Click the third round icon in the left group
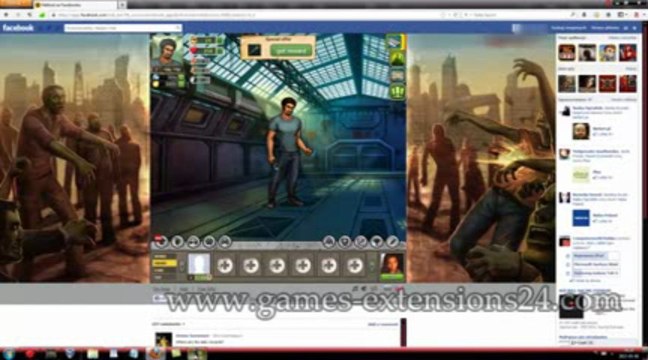648x360 pixels. click(x=193, y=241)
